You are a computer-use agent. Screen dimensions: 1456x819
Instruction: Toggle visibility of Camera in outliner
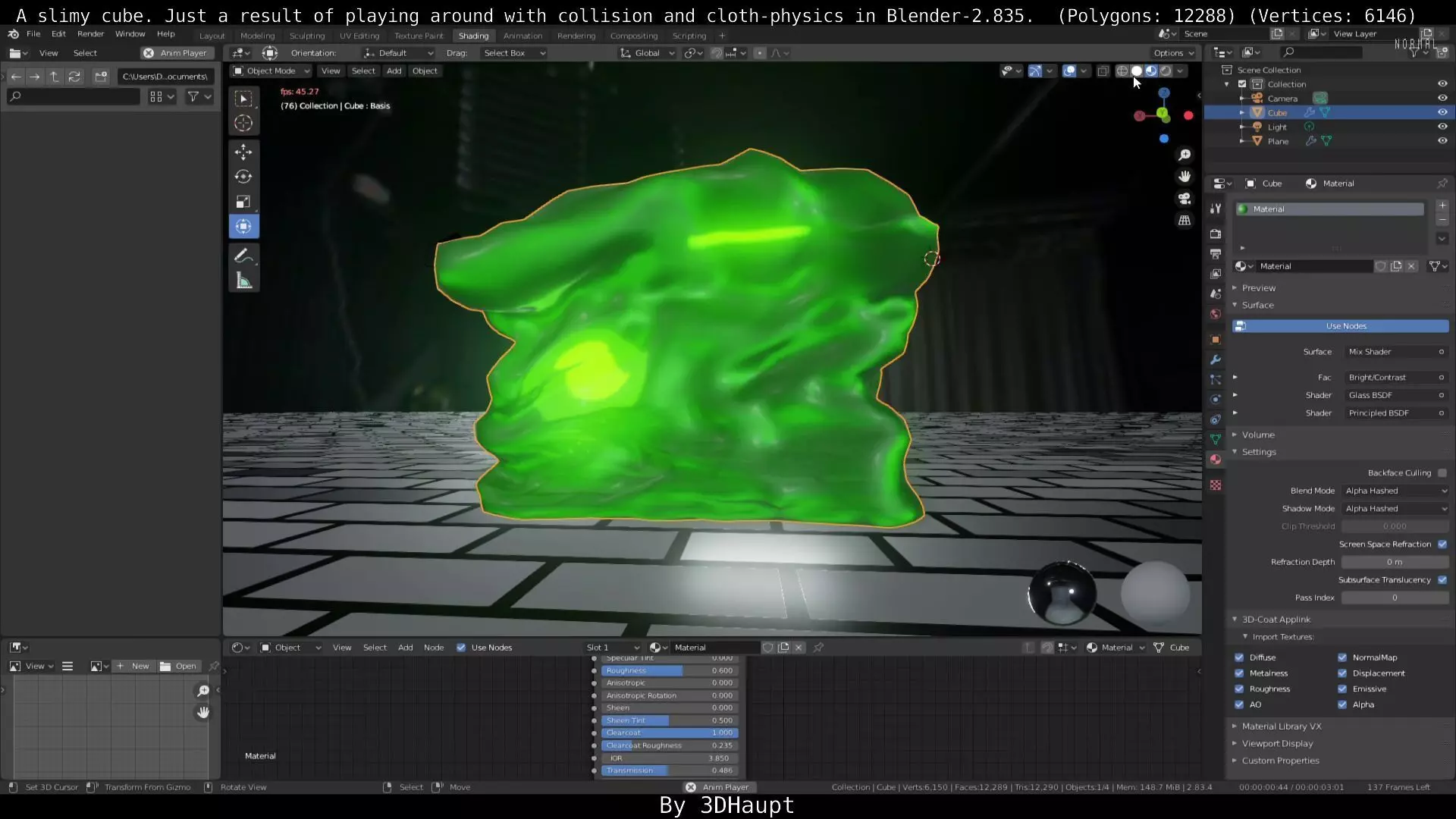(1442, 98)
